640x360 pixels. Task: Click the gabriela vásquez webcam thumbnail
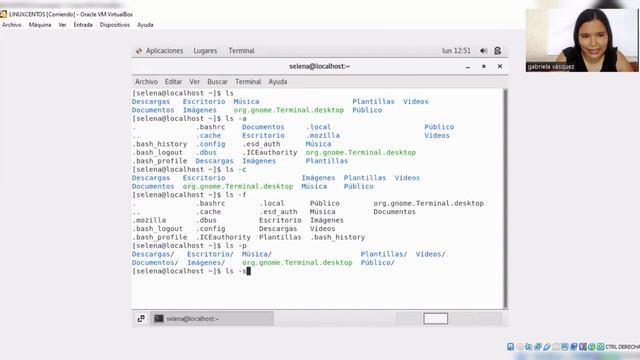point(582,40)
